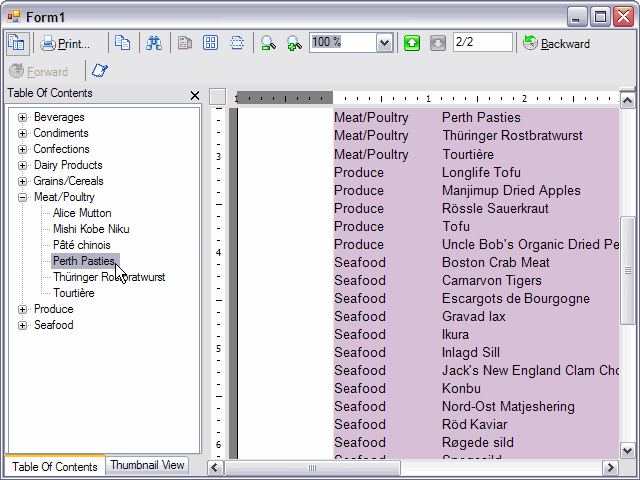640x480 pixels.
Task: Toggle the table of contents toolbar icon
Action: click(17, 43)
